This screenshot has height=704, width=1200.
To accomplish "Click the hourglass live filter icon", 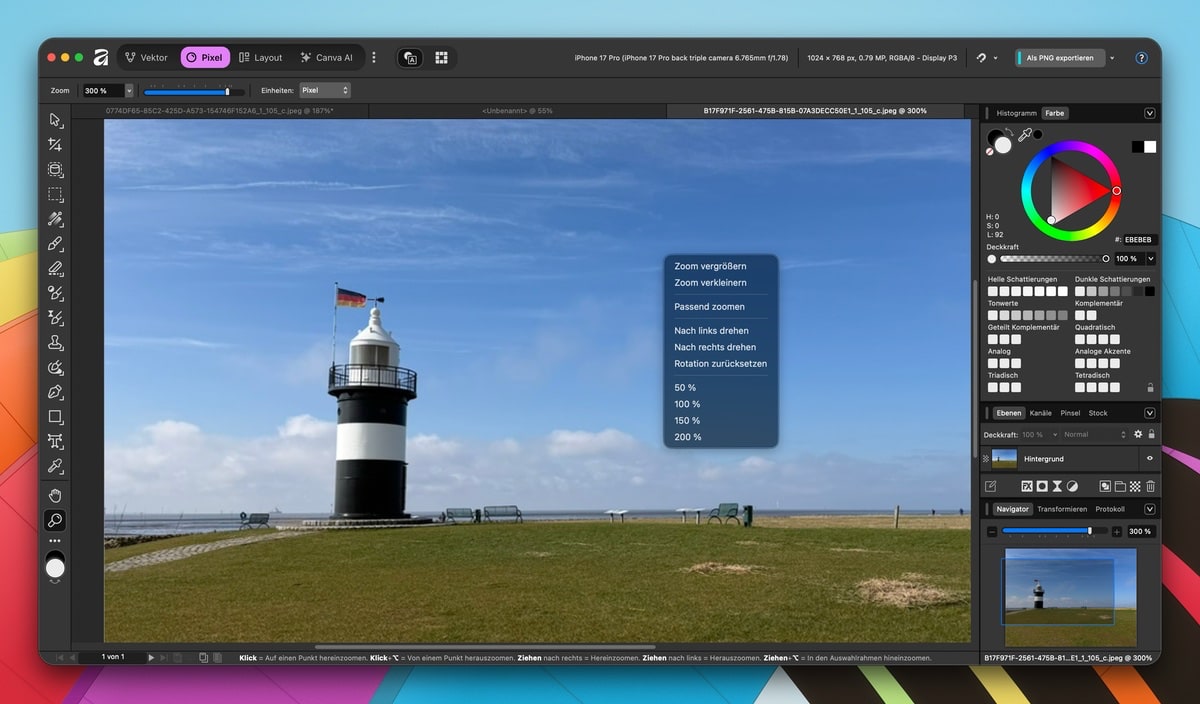I will tap(1057, 486).
